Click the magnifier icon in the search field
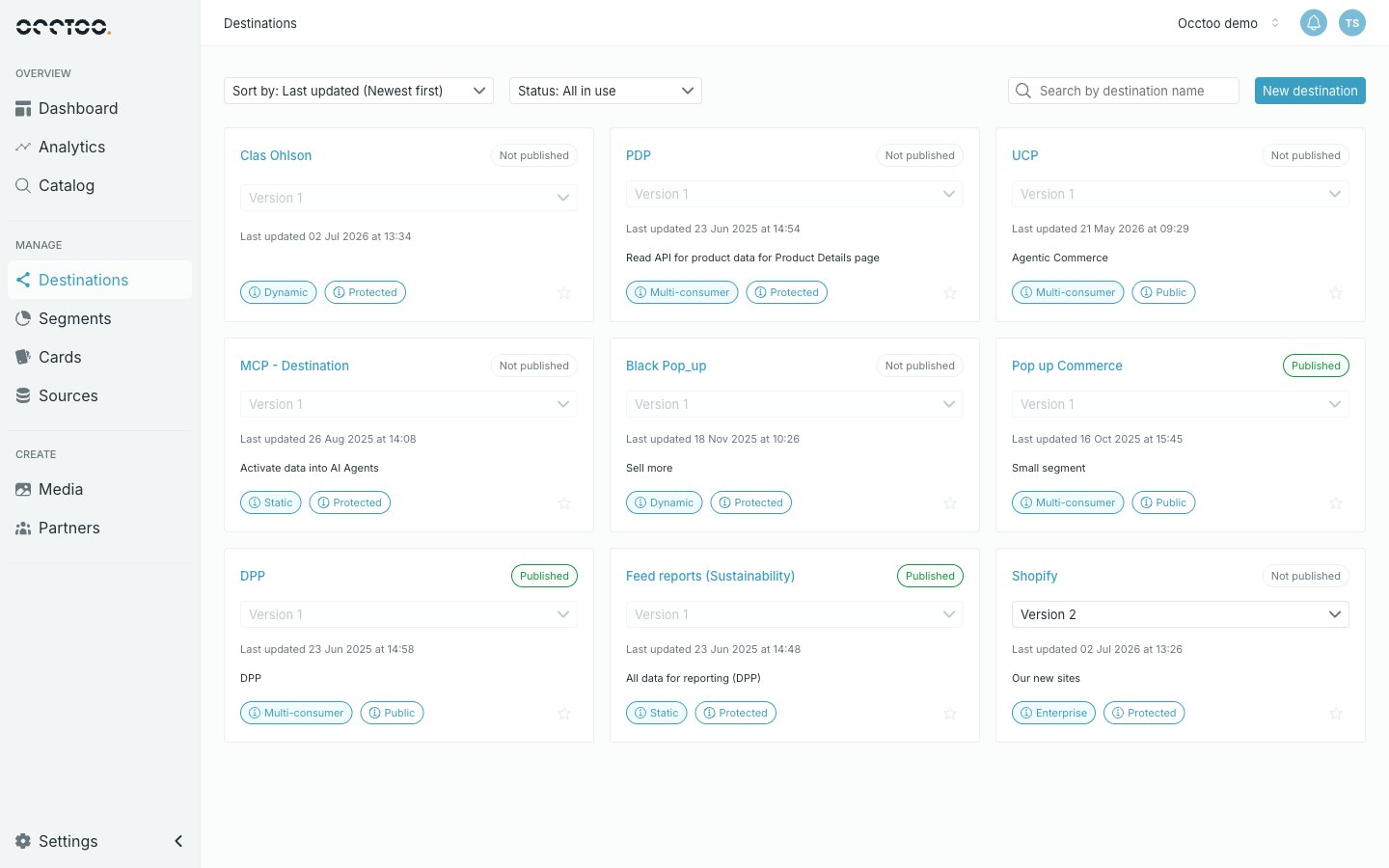Screen dimensions: 1389x868 [1023, 91]
